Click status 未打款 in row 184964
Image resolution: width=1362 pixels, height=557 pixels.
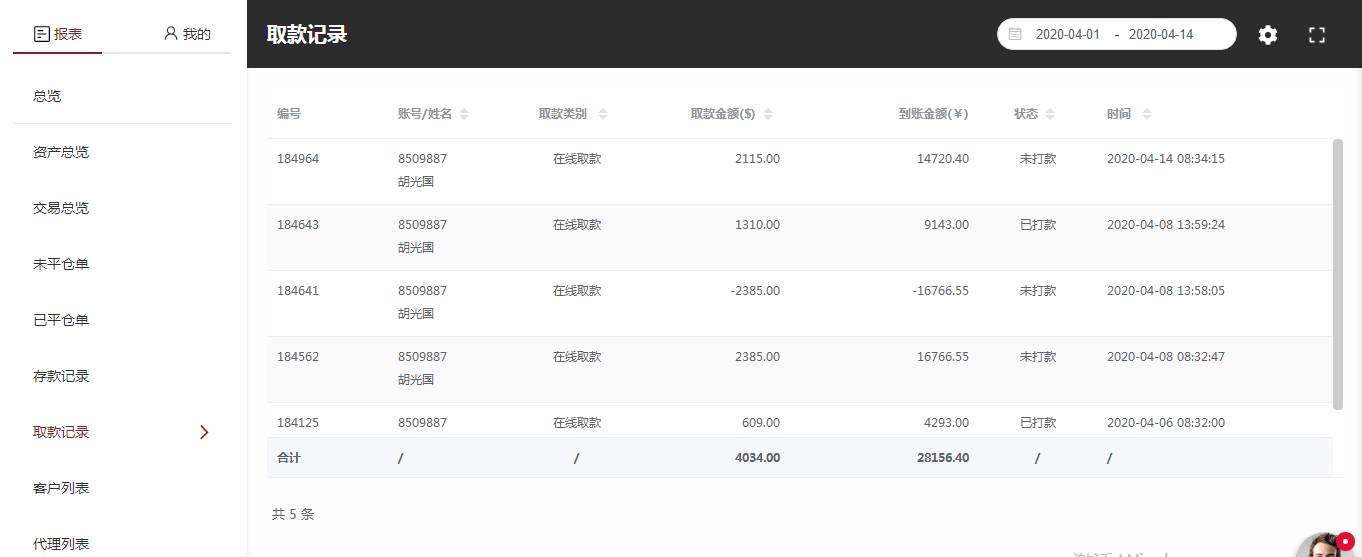pyautogui.click(x=1038, y=159)
